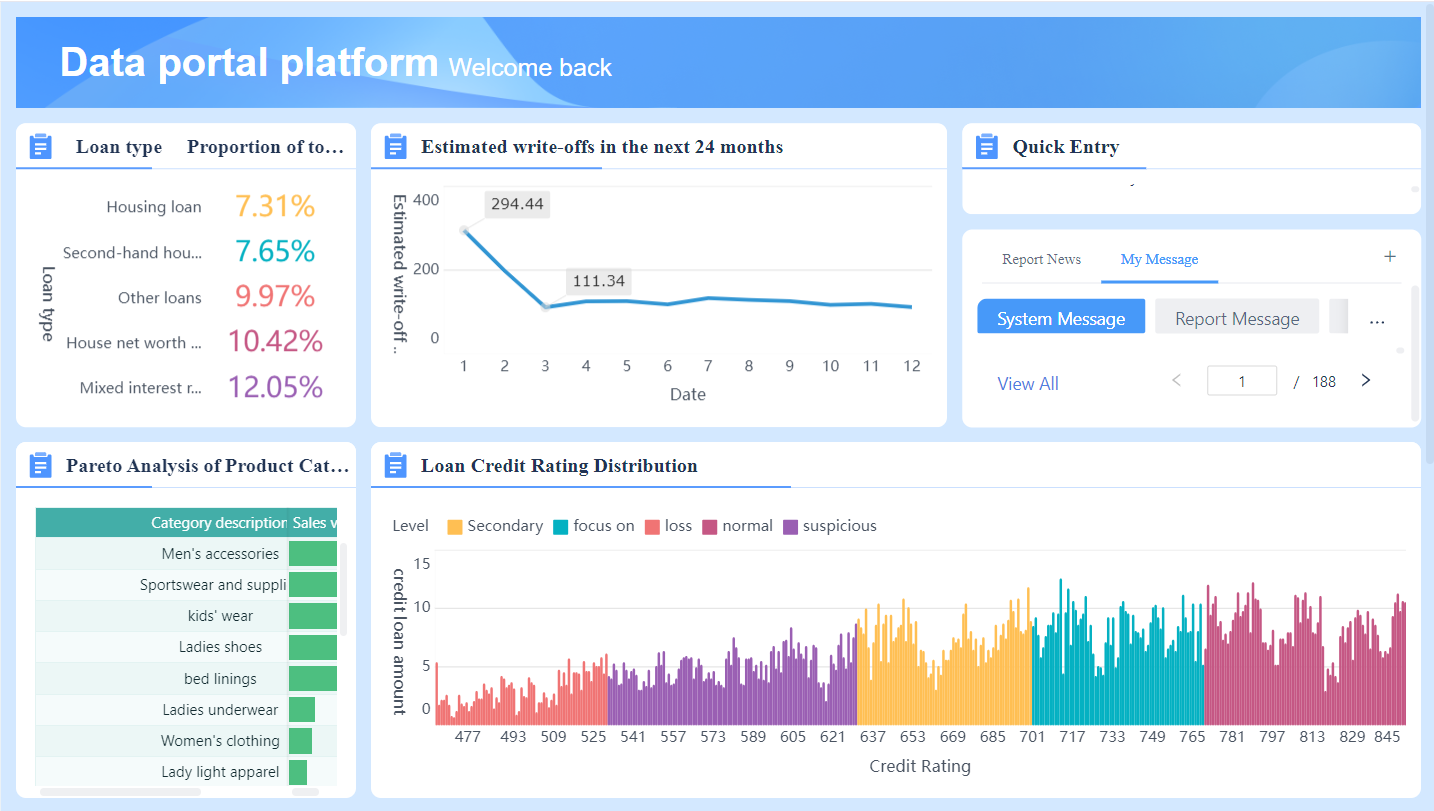Toggle the loss legend item
The width and height of the screenshot is (1434, 811).
668,525
